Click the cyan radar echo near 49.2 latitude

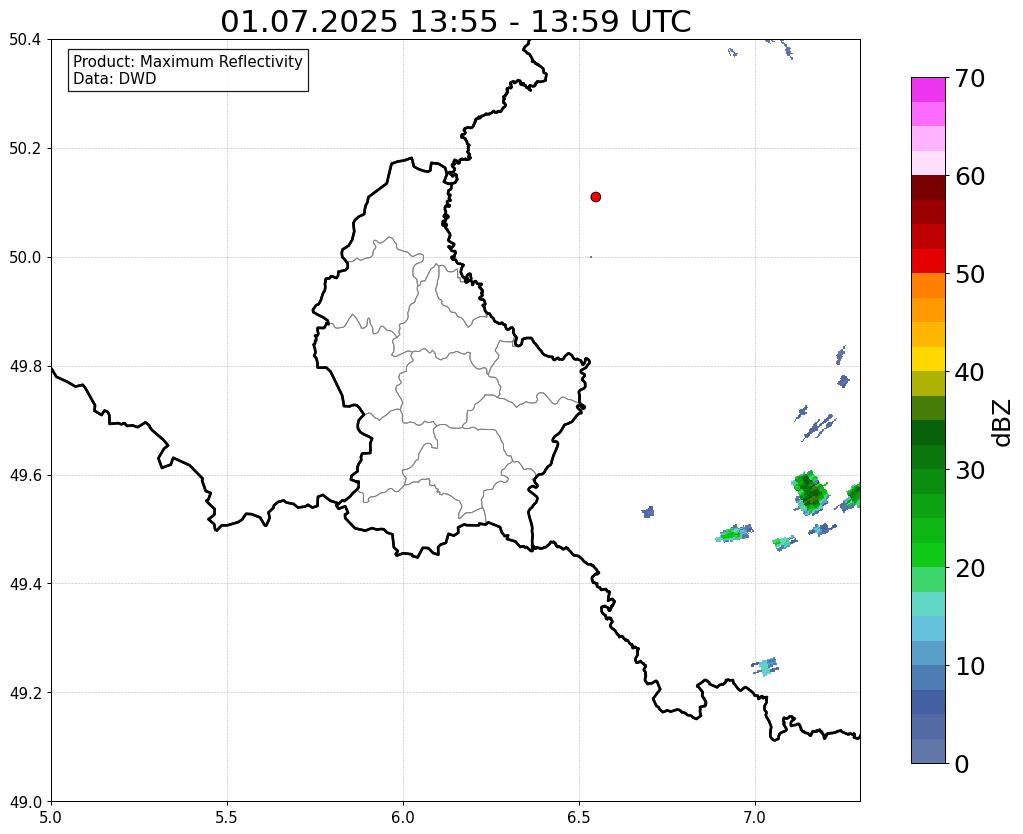point(765,666)
